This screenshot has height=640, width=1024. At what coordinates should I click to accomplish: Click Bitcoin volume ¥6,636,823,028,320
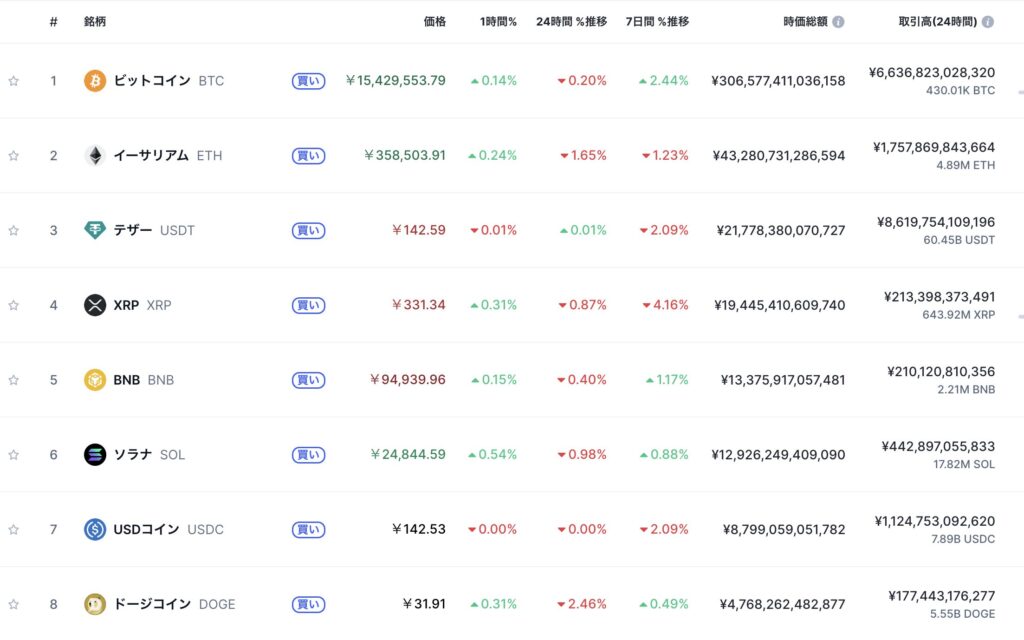(x=932, y=72)
